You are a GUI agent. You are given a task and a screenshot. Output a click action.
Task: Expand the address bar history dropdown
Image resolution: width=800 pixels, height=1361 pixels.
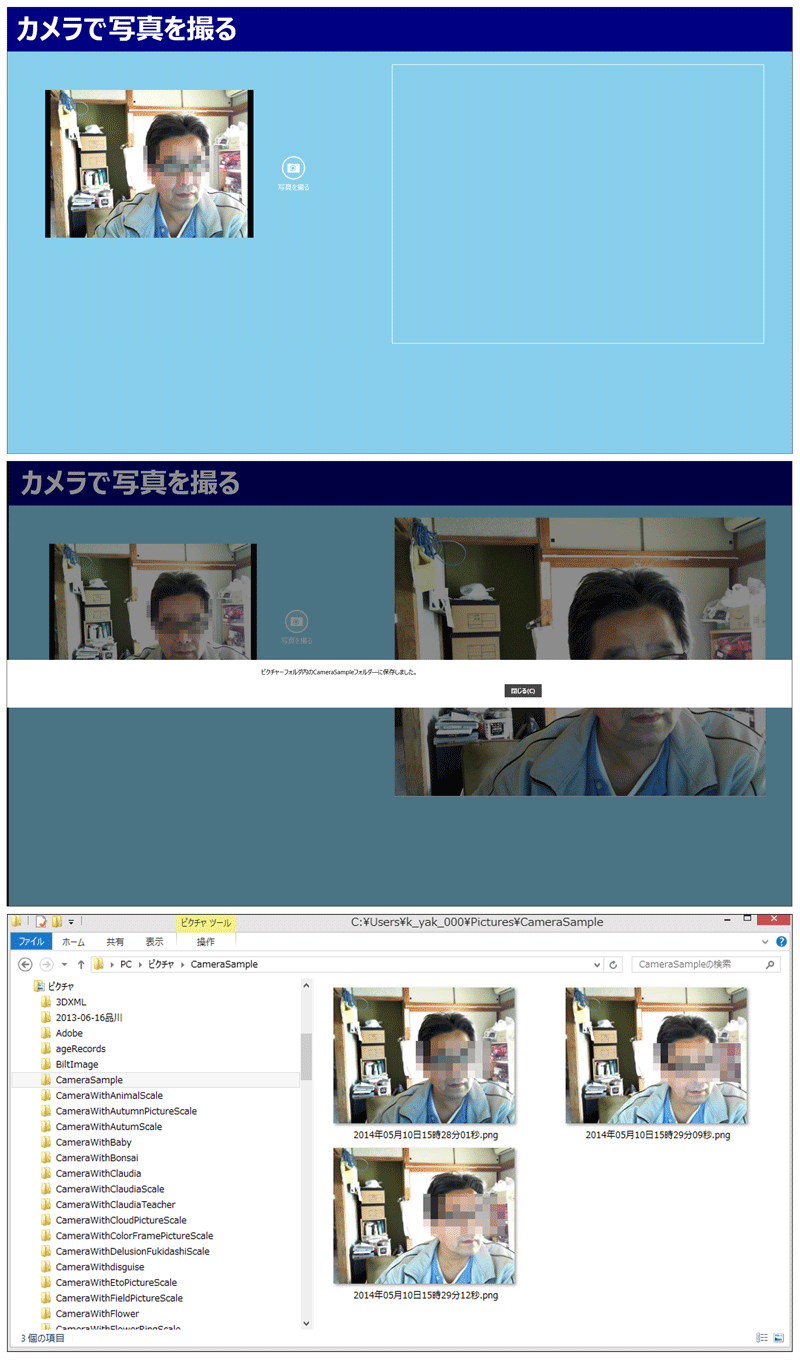point(597,965)
